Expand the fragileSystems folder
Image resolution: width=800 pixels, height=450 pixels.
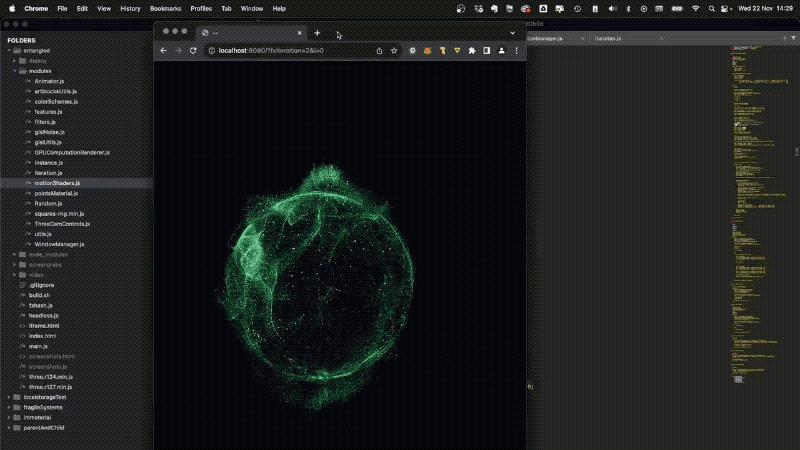(9, 407)
